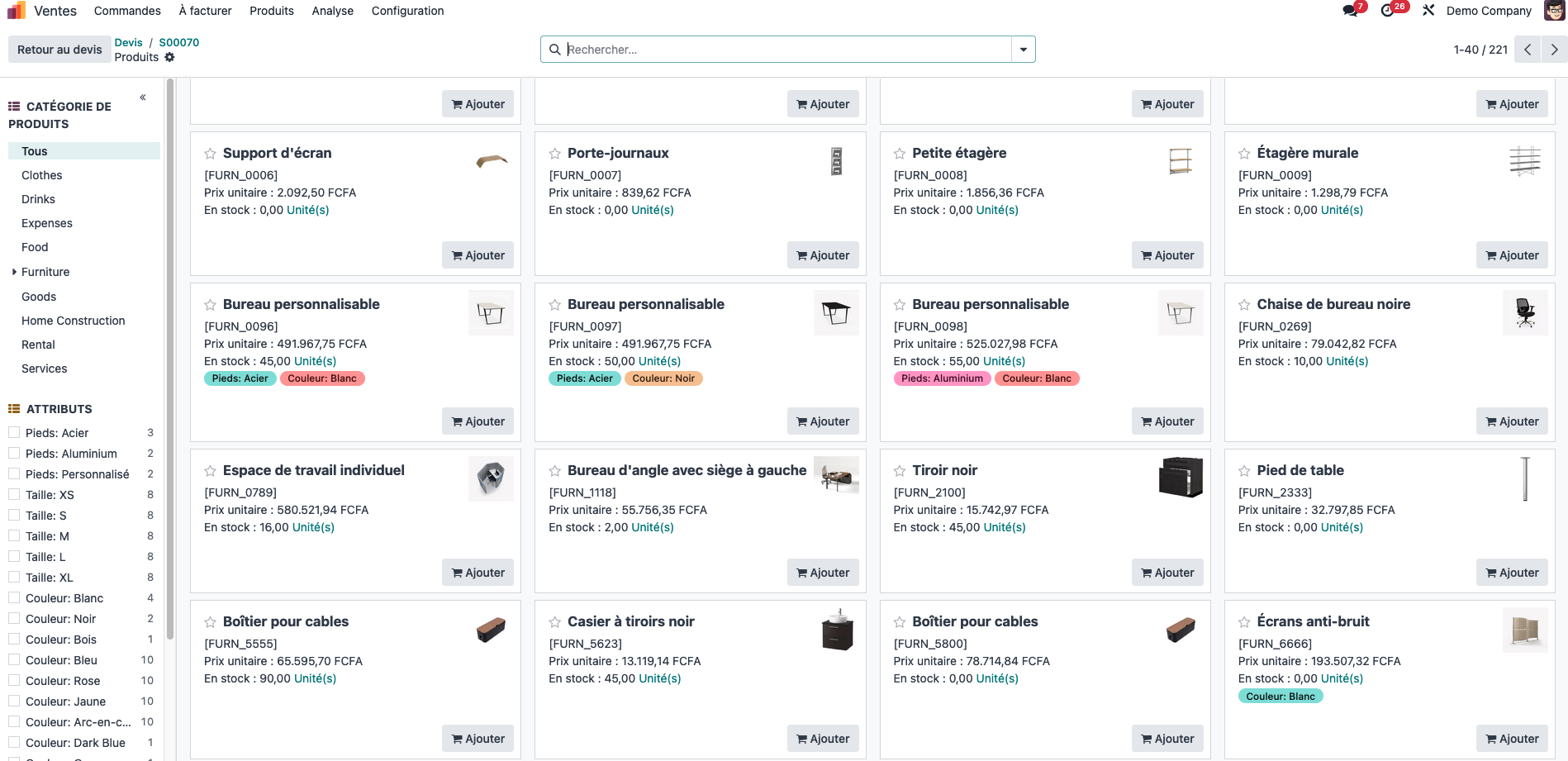Open the Commandes menu
1568x761 pixels.
pos(127,11)
